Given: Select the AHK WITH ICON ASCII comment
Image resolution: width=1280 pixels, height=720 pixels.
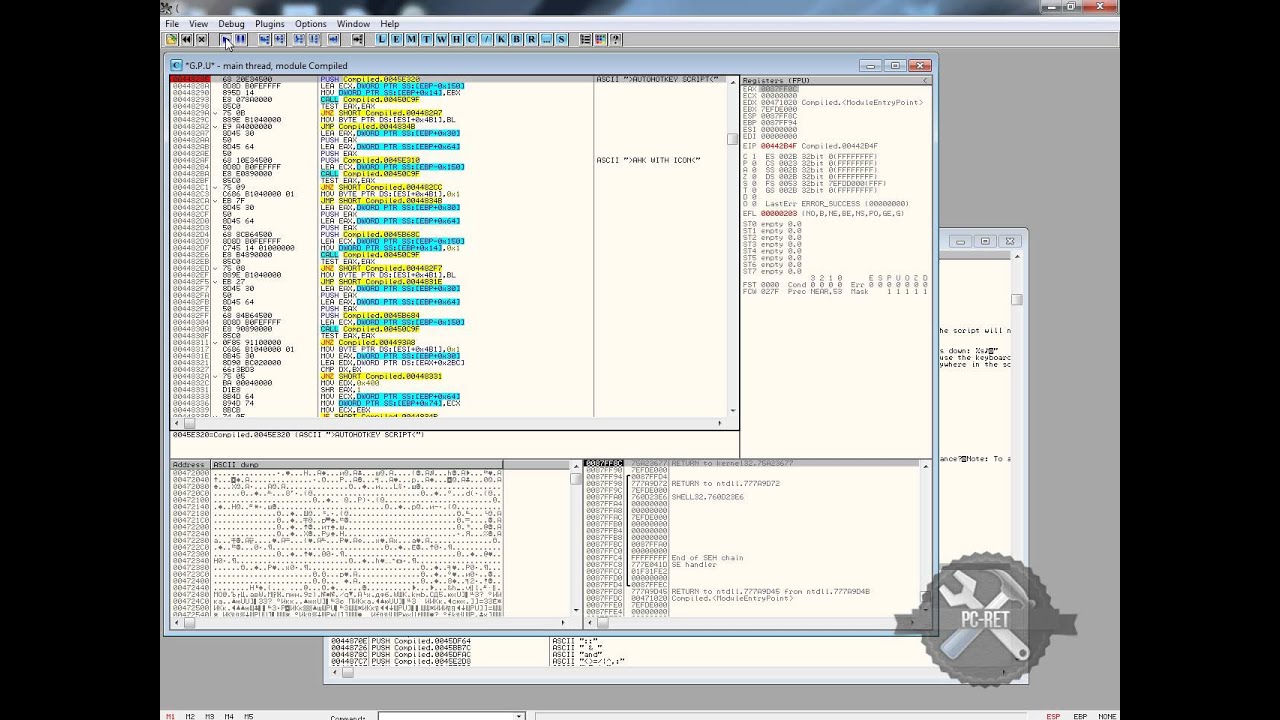Looking at the screenshot, I should (x=649, y=160).
